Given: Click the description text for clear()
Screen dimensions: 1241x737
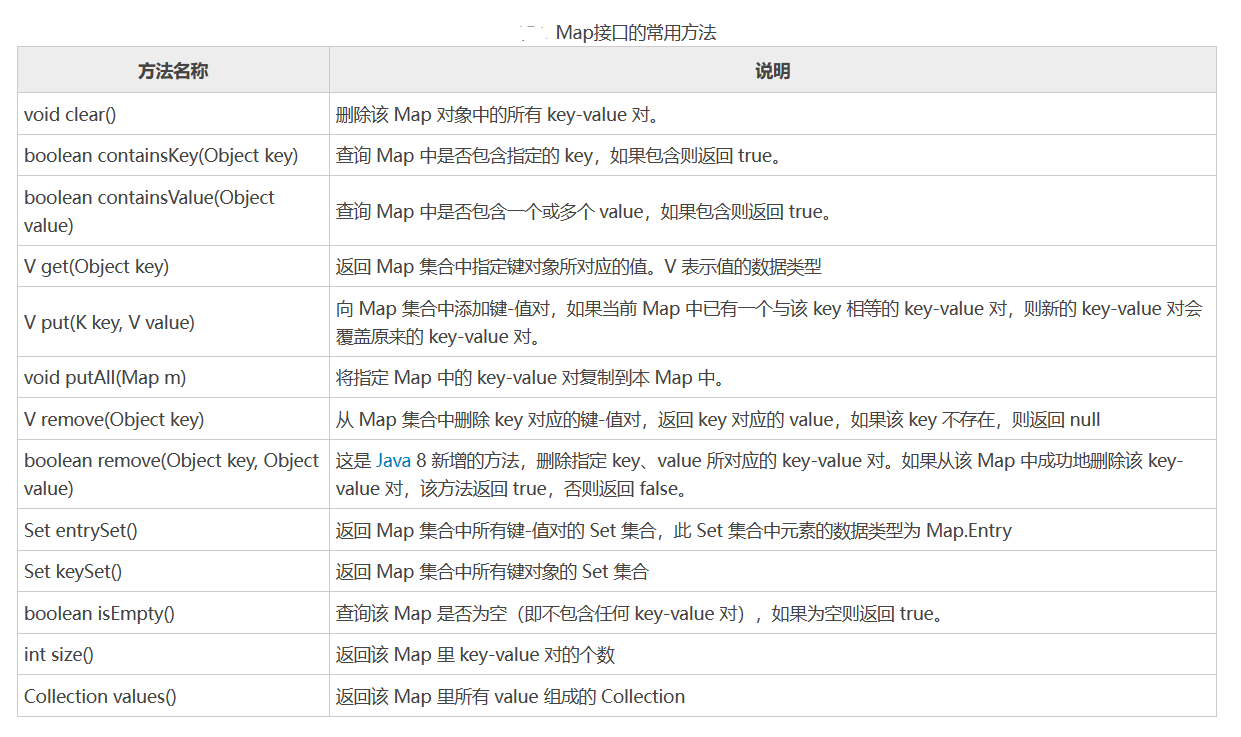Looking at the screenshot, I should click(498, 114).
